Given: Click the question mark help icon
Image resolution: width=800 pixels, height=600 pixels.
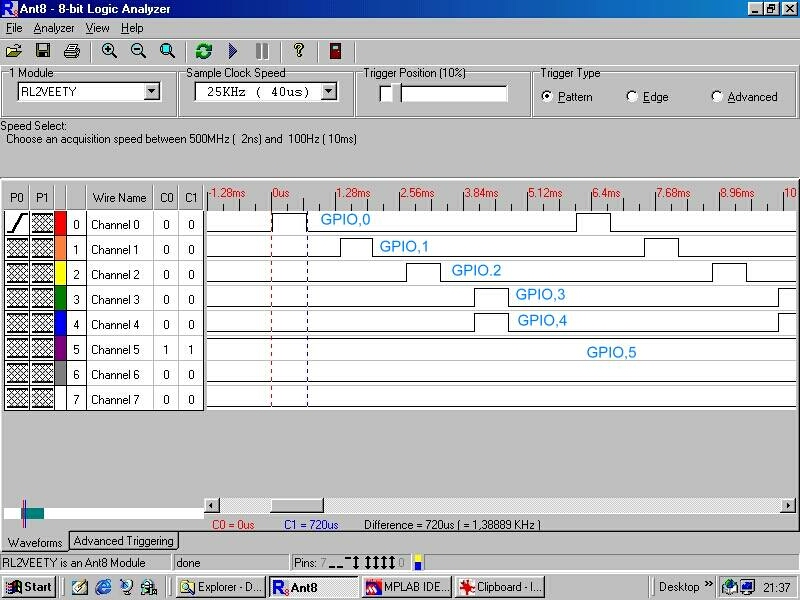Looking at the screenshot, I should (298, 50).
